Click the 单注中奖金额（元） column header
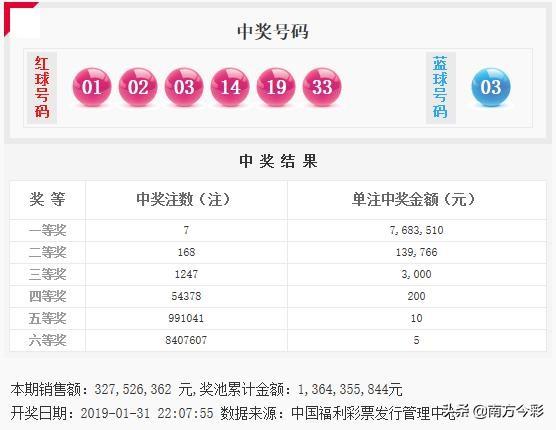This screenshot has width=556, height=430. tap(413, 199)
